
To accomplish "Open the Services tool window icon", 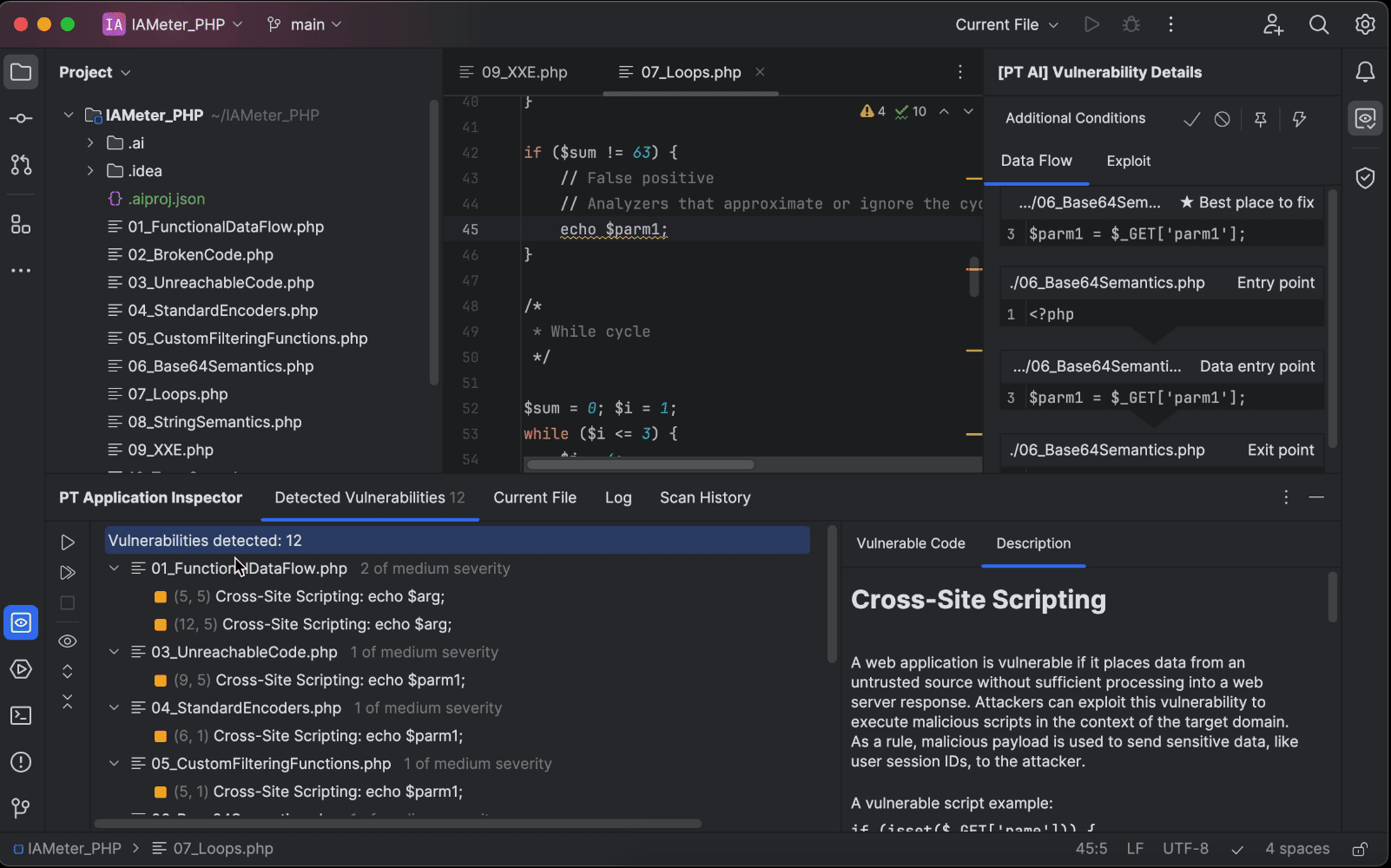I will pos(21,669).
